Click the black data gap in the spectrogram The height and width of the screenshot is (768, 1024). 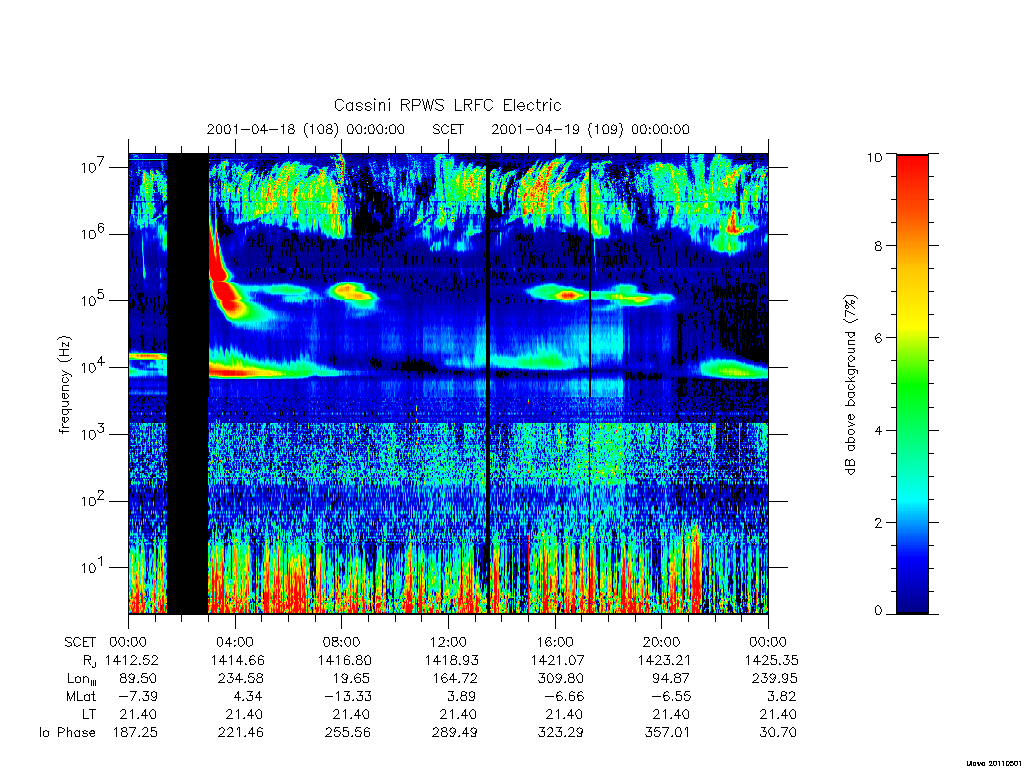(187, 384)
